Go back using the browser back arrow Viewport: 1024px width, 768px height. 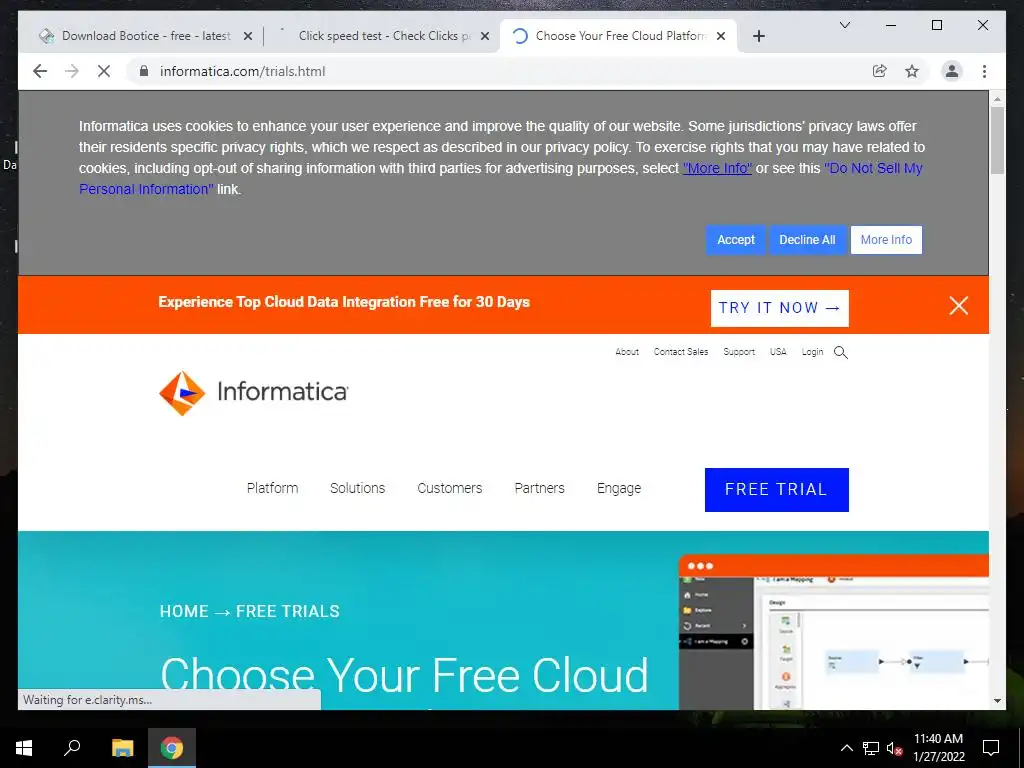(x=40, y=71)
